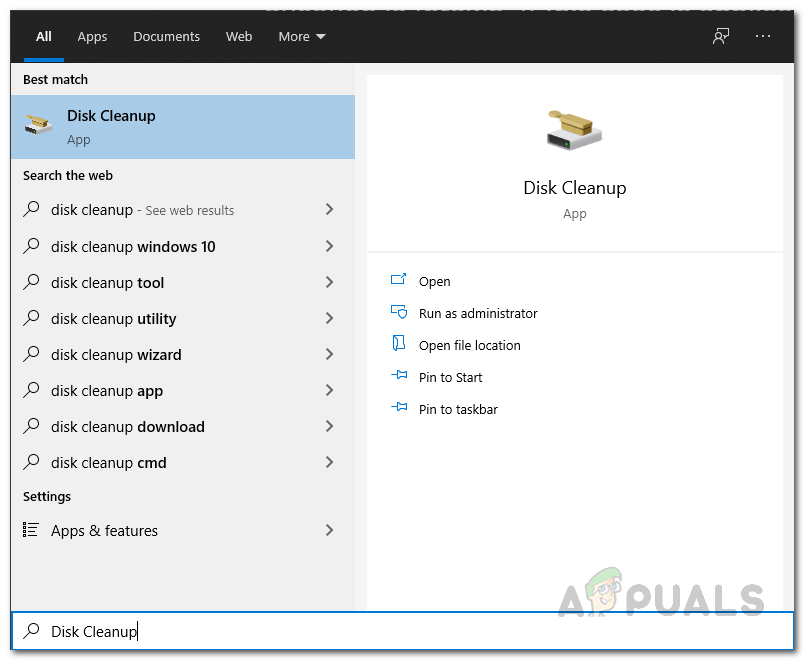Select Disk Cleanup best match result
This screenshot has height=661, width=805.
[x=183, y=127]
